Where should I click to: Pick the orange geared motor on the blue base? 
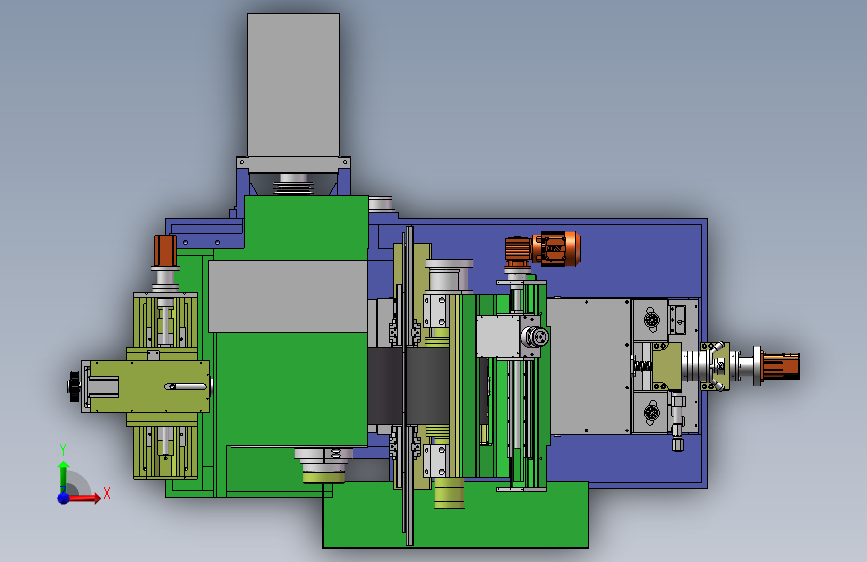tap(542, 249)
